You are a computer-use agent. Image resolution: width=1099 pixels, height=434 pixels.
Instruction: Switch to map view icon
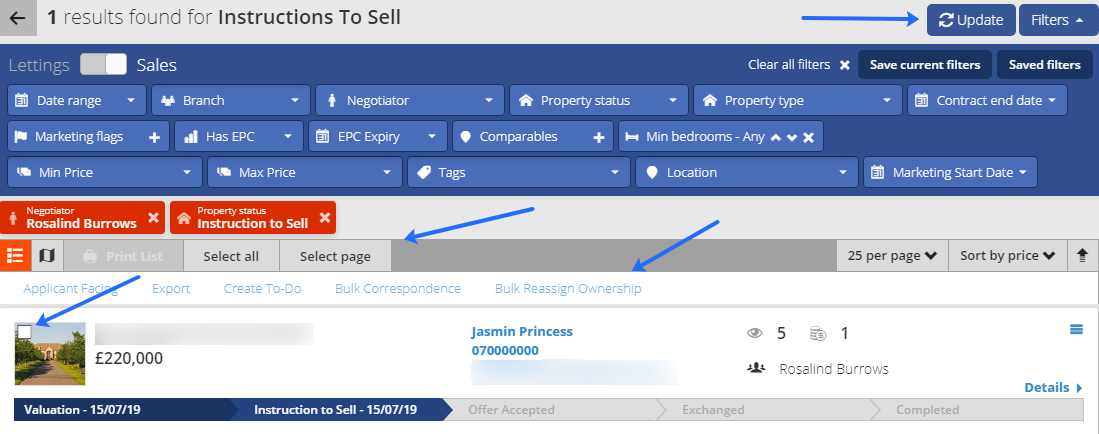click(47, 256)
